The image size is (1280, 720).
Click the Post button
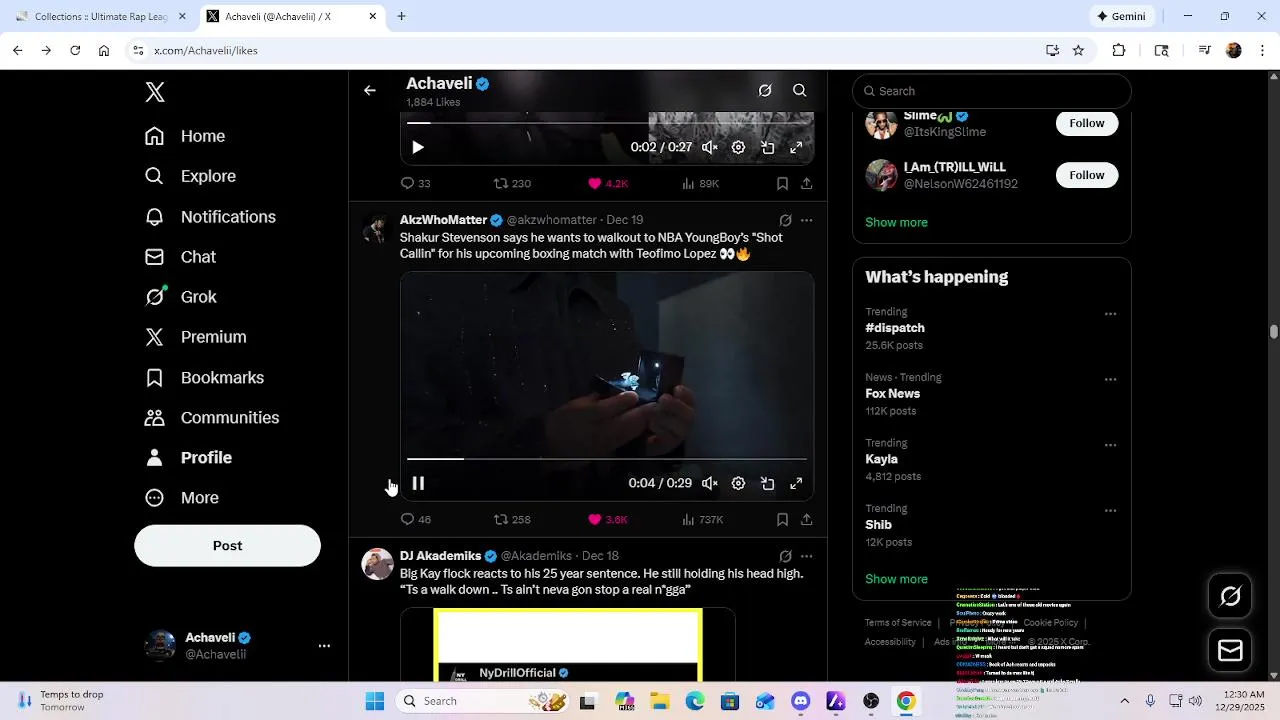(227, 546)
